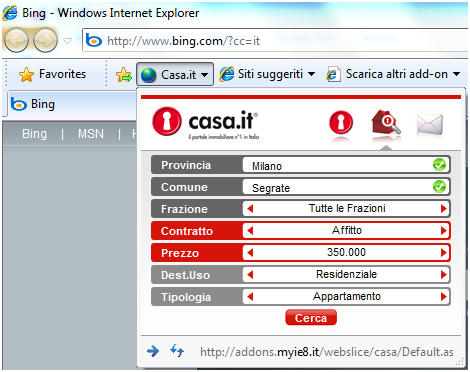Click the envelope mail icon
The image size is (470, 372).
pos(430,124)
